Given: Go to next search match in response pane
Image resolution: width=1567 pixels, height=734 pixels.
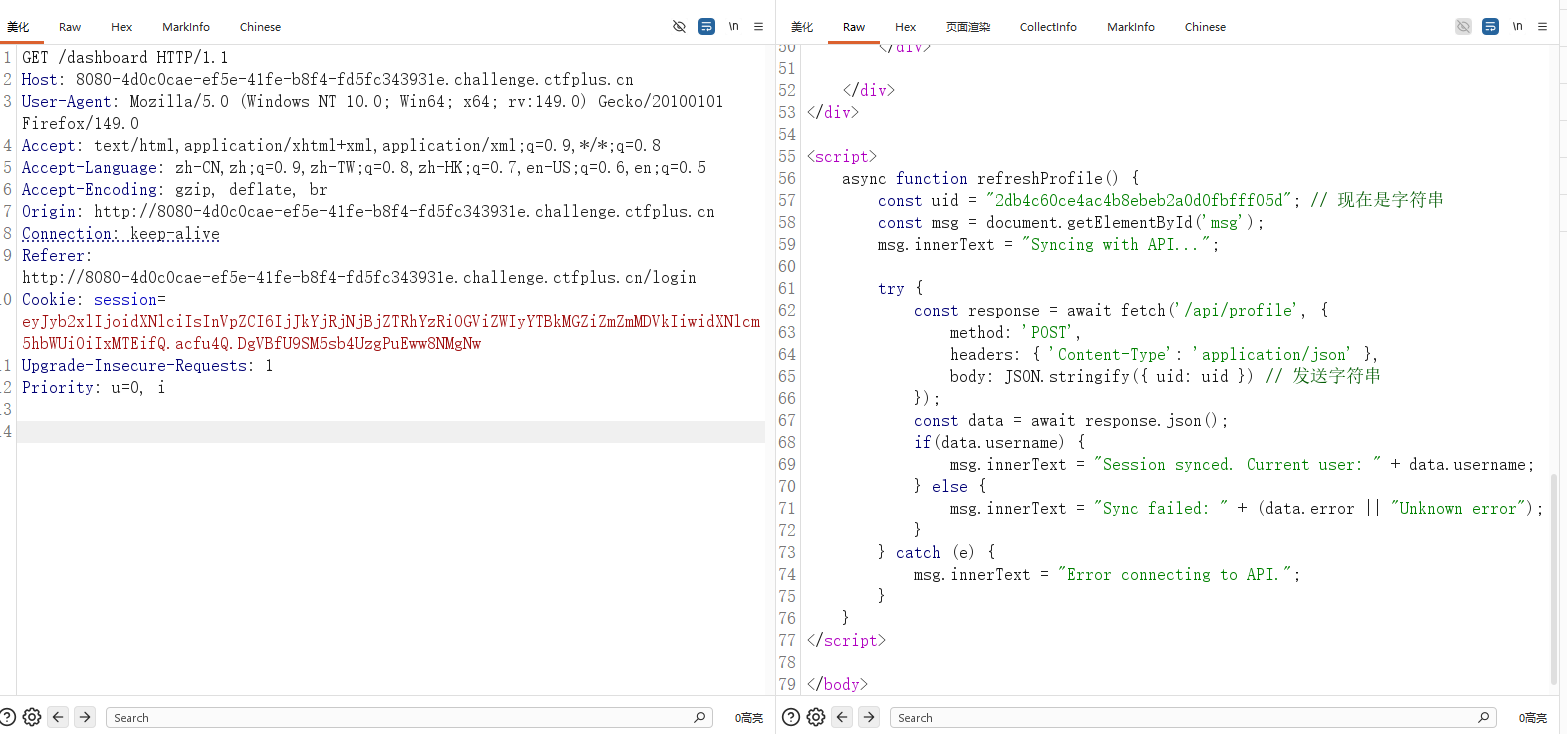Looking at the screenshot, I should tap(869, 717).
